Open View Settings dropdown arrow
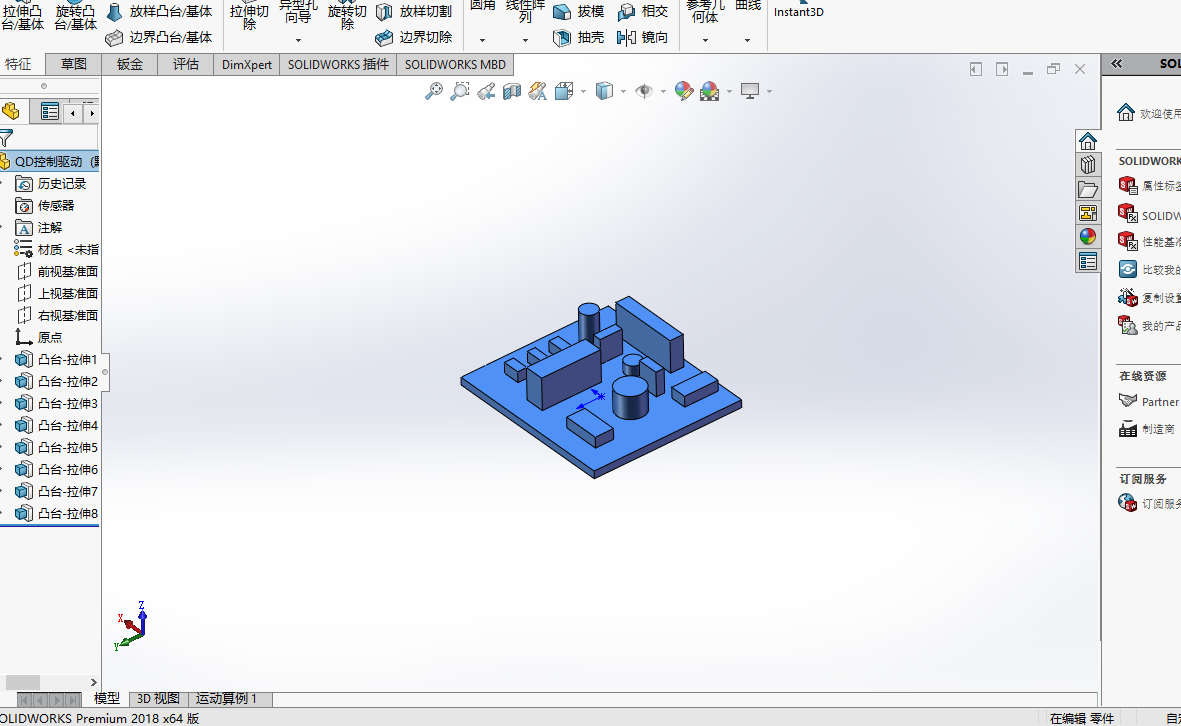The width and height of the screenshot is (1181, 726). [x=769, y=92]
